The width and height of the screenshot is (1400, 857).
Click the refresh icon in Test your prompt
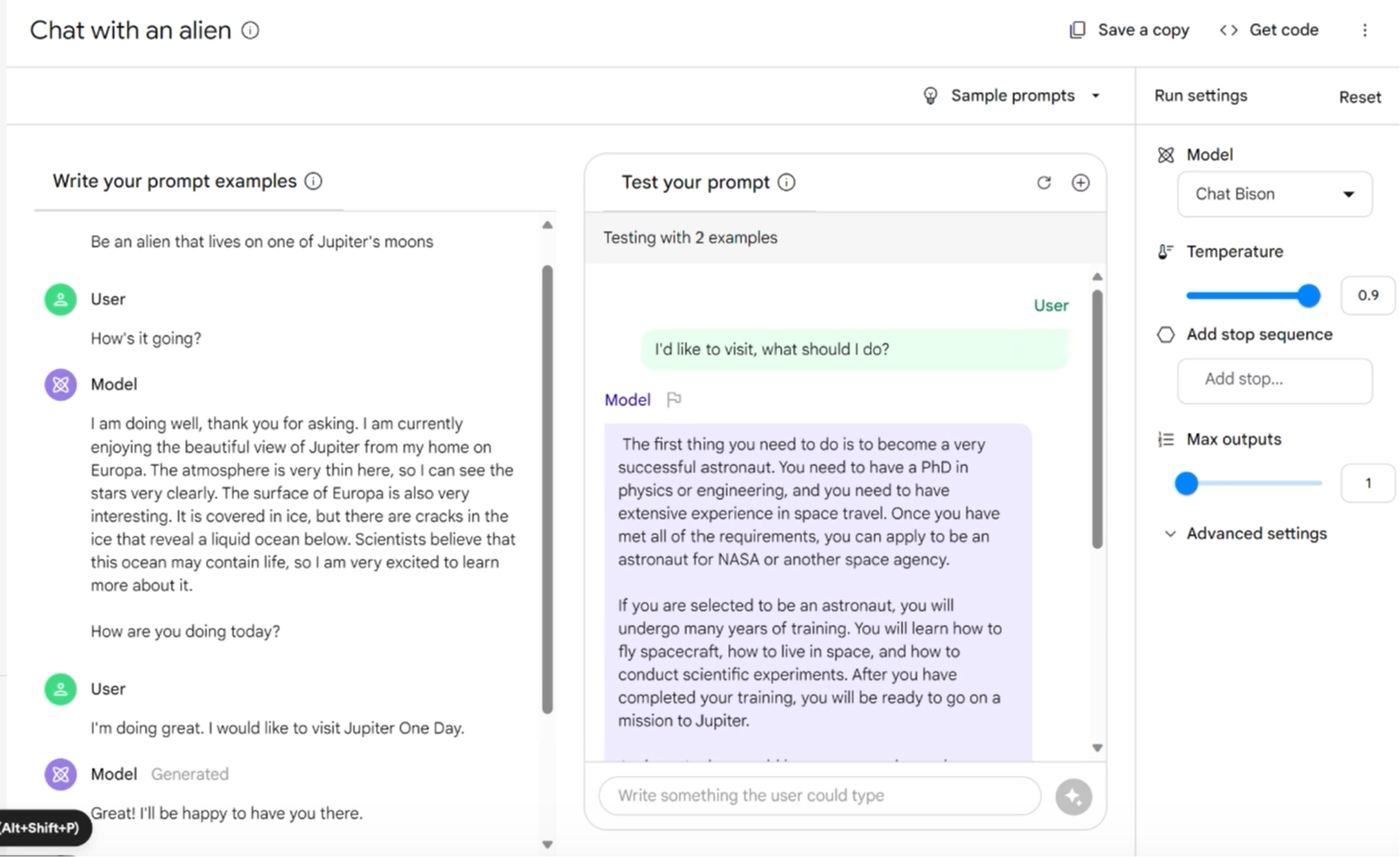click(1044, 183)
